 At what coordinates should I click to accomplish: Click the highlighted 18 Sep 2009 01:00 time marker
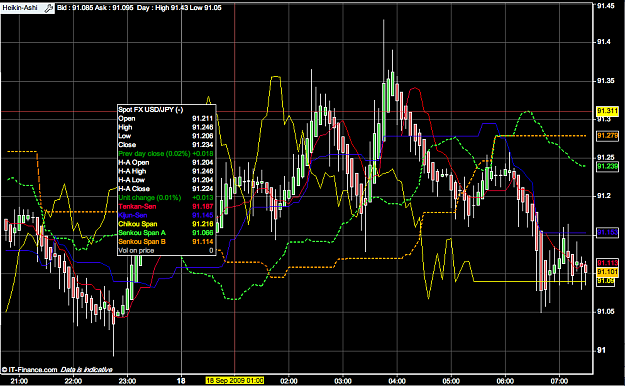234,380
